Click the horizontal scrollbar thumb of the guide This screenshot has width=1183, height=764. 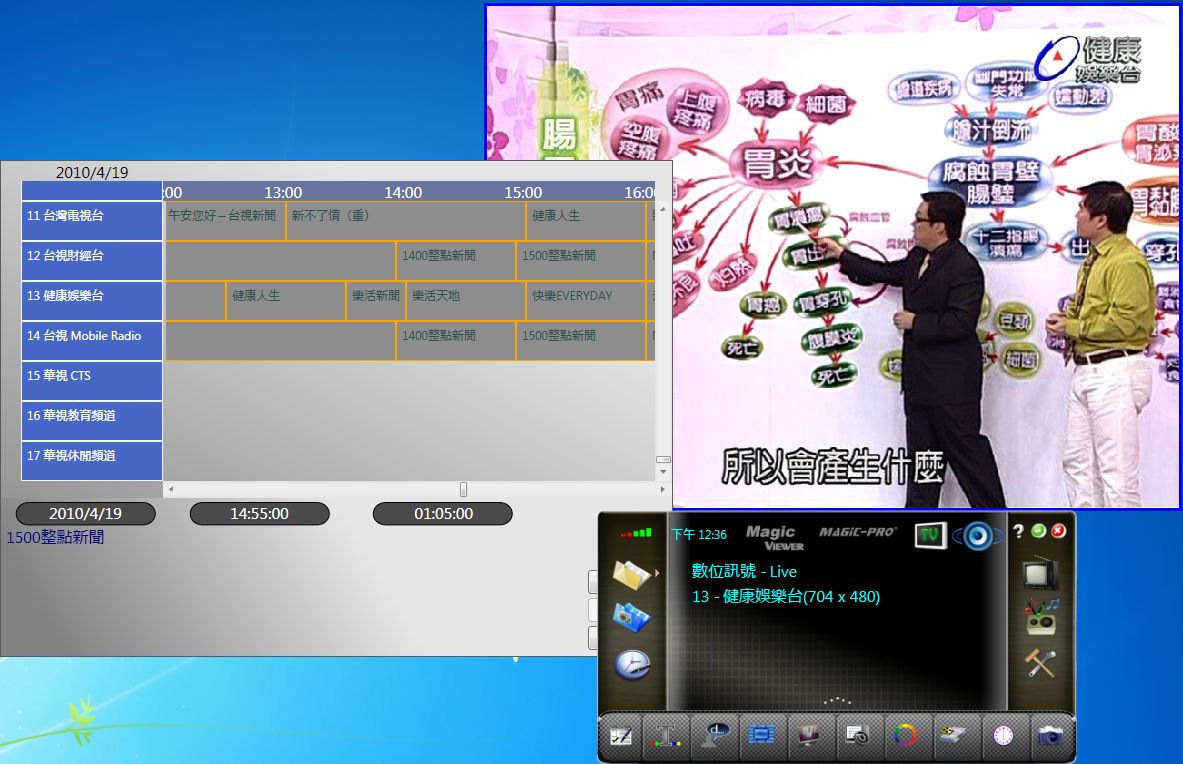(463, 489)
